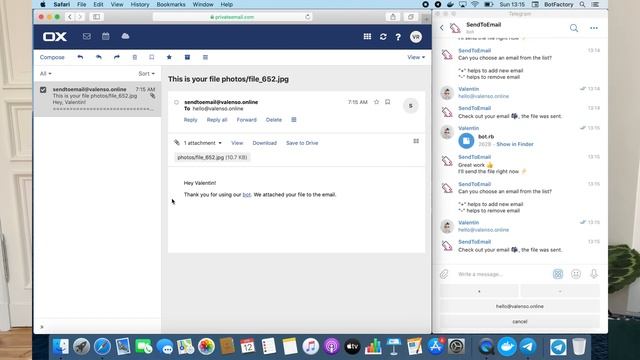
Task: Click Show in Finder for bot.rb
Action: [515, 144]
